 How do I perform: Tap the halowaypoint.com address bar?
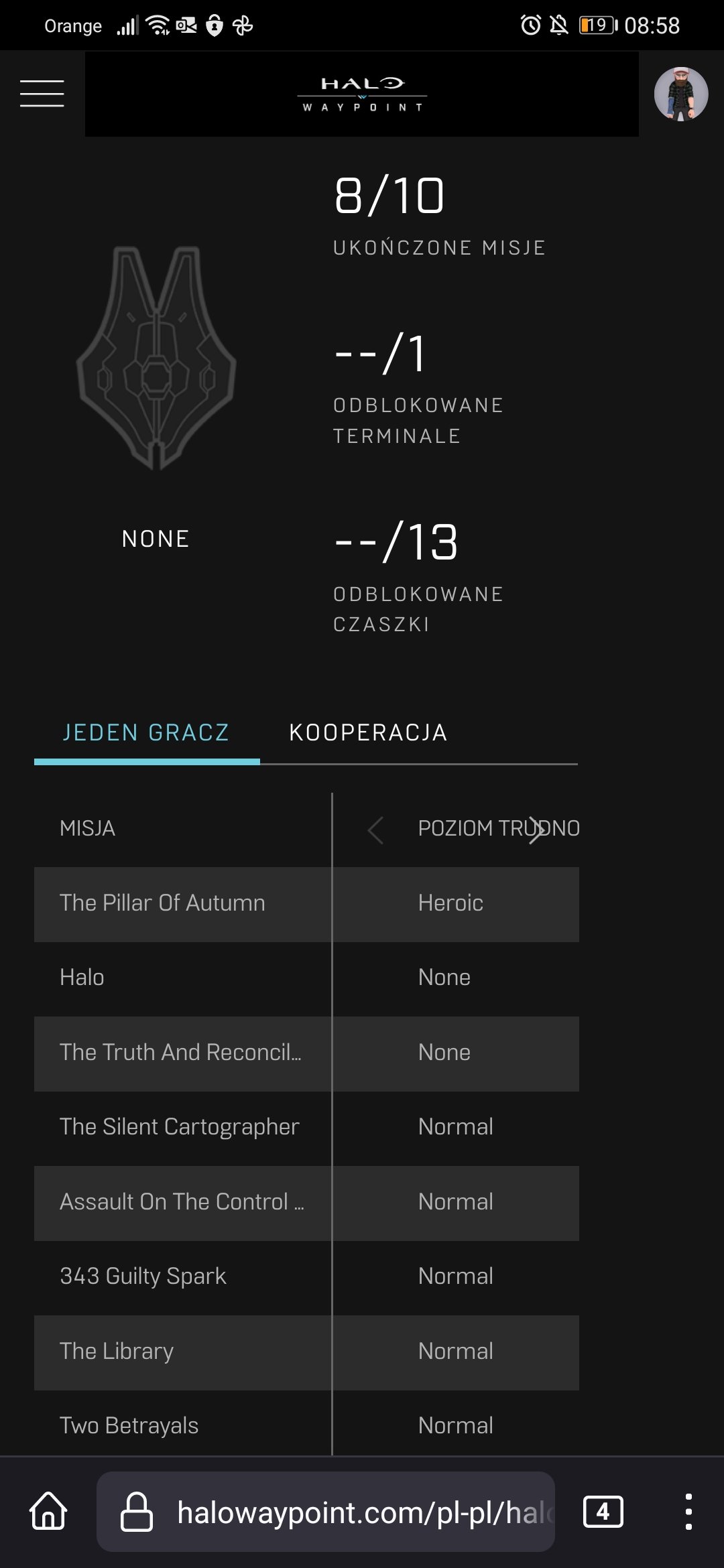tap(362, 1511)
